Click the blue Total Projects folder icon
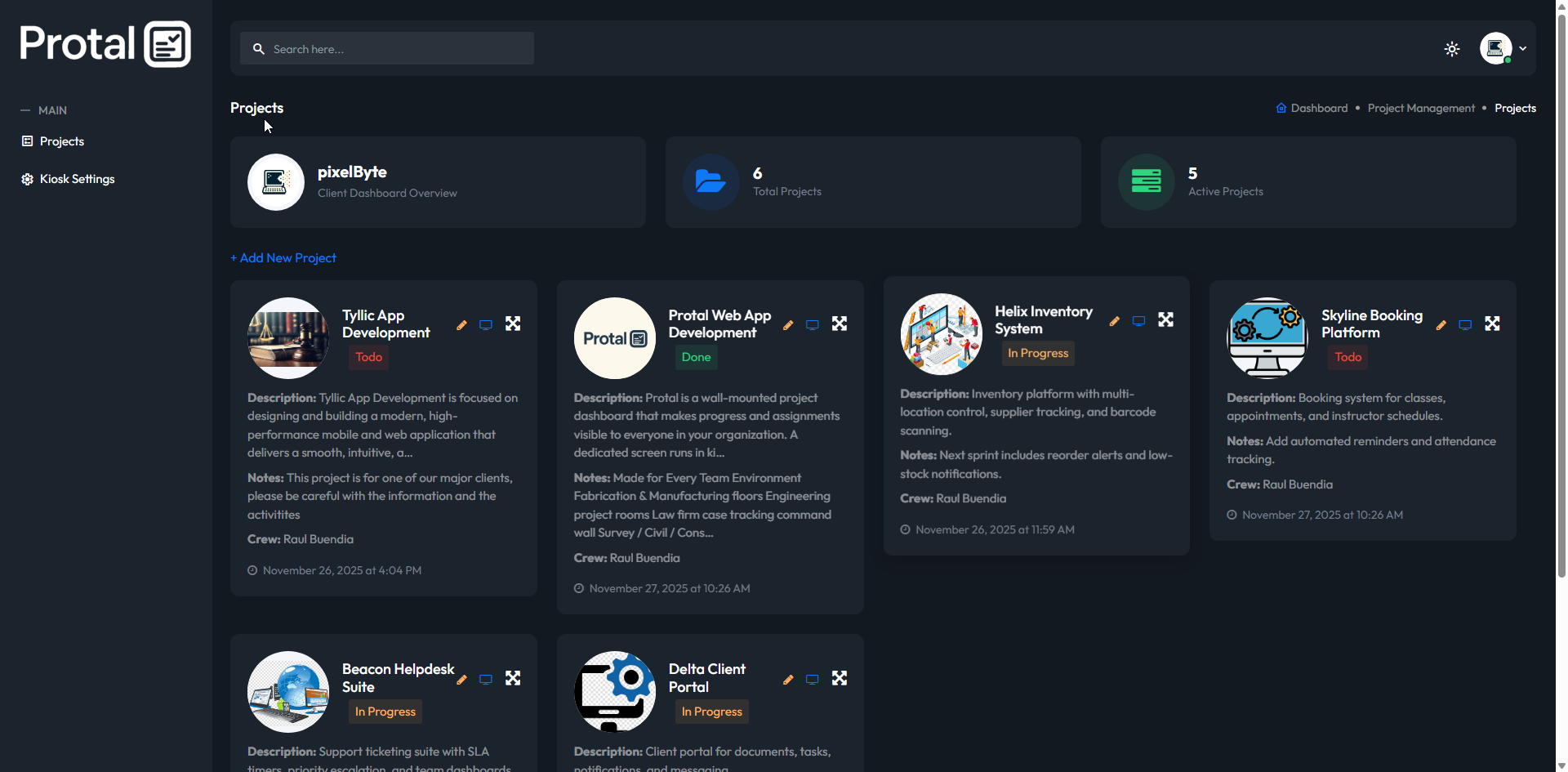 coord(710,182)
